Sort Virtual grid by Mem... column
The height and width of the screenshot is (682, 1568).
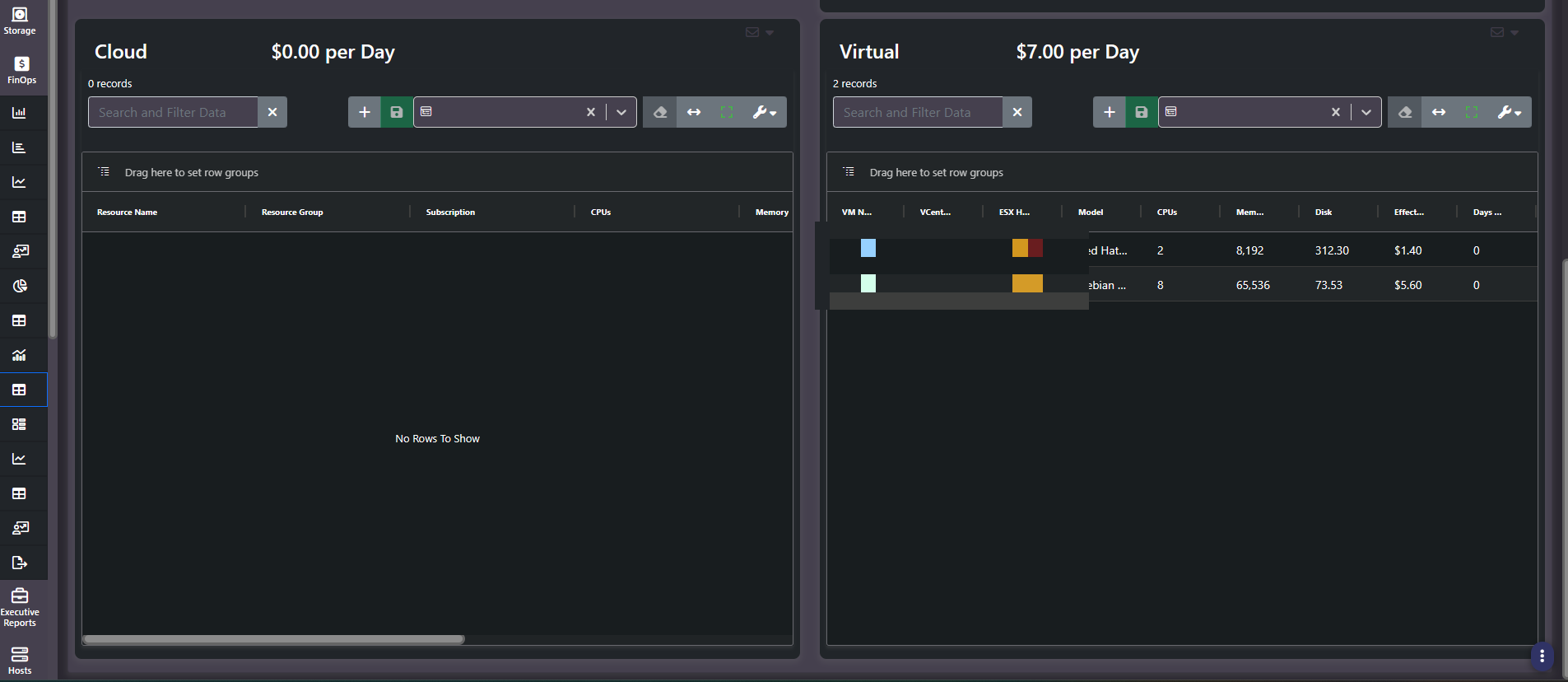click(1249, 212)
